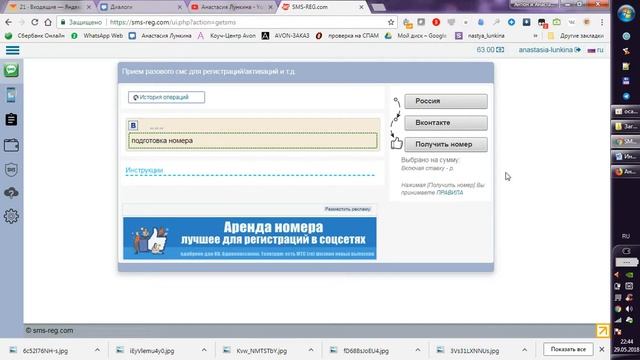Open the clipboard icon in the sidebar

(x=11, y=119)
